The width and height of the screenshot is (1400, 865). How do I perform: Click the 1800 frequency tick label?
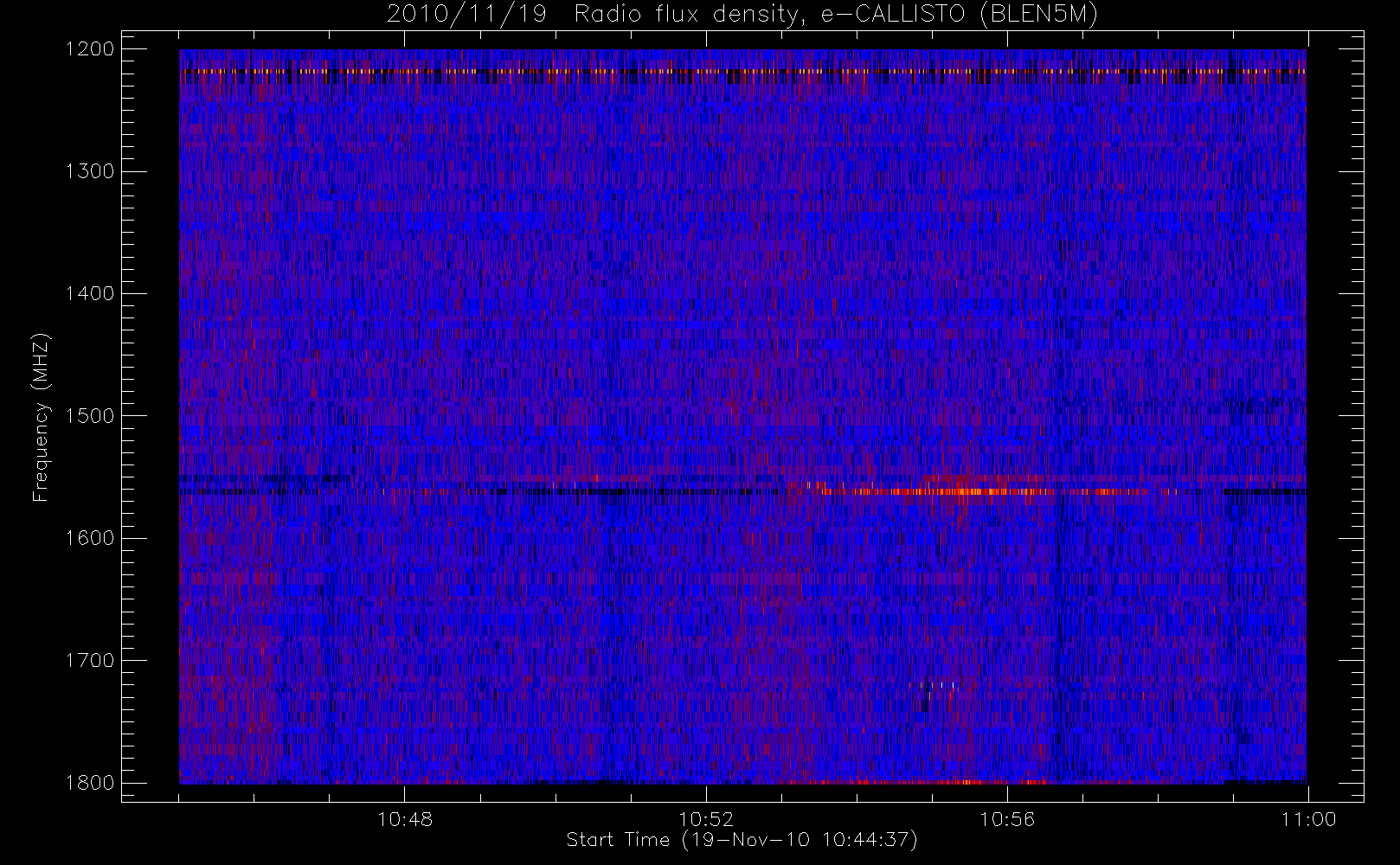(89, 783)
